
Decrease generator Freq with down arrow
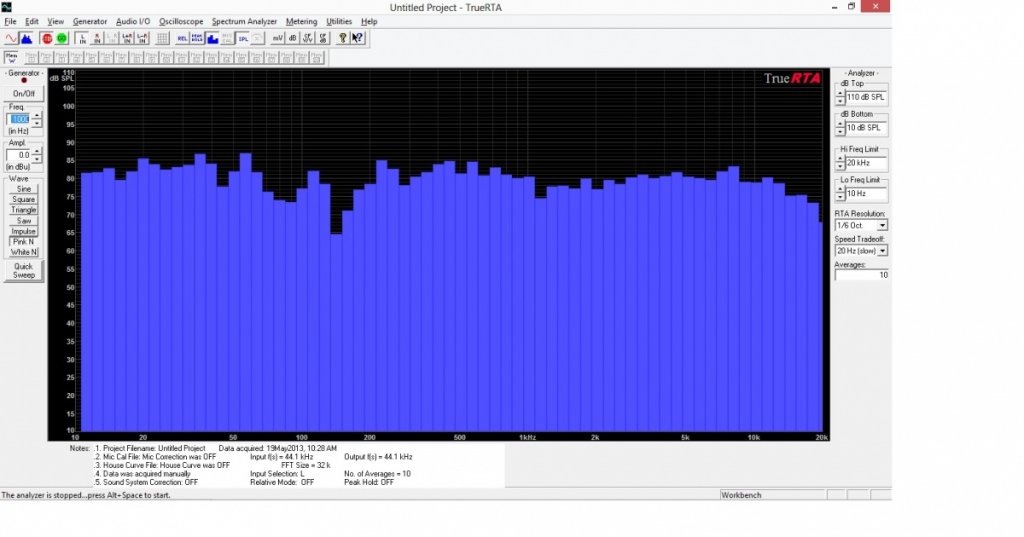37,123
